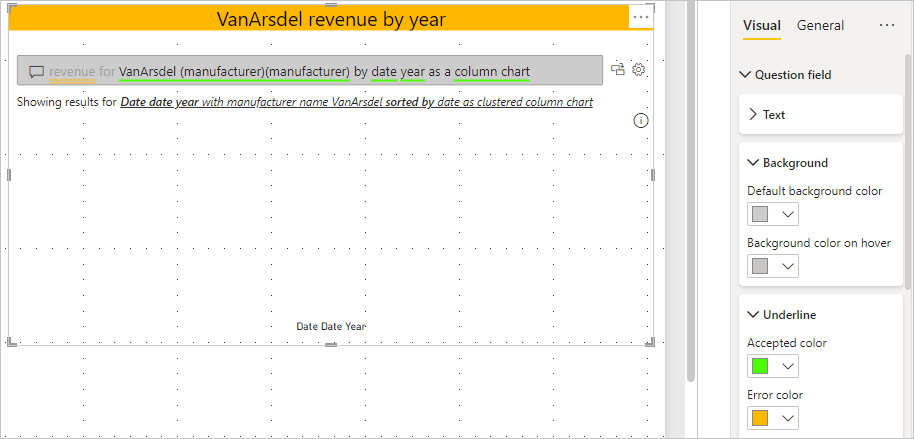Click the Q&A speech bubble icon
Viewport: 914px width, 439px height.
[37, 72]
